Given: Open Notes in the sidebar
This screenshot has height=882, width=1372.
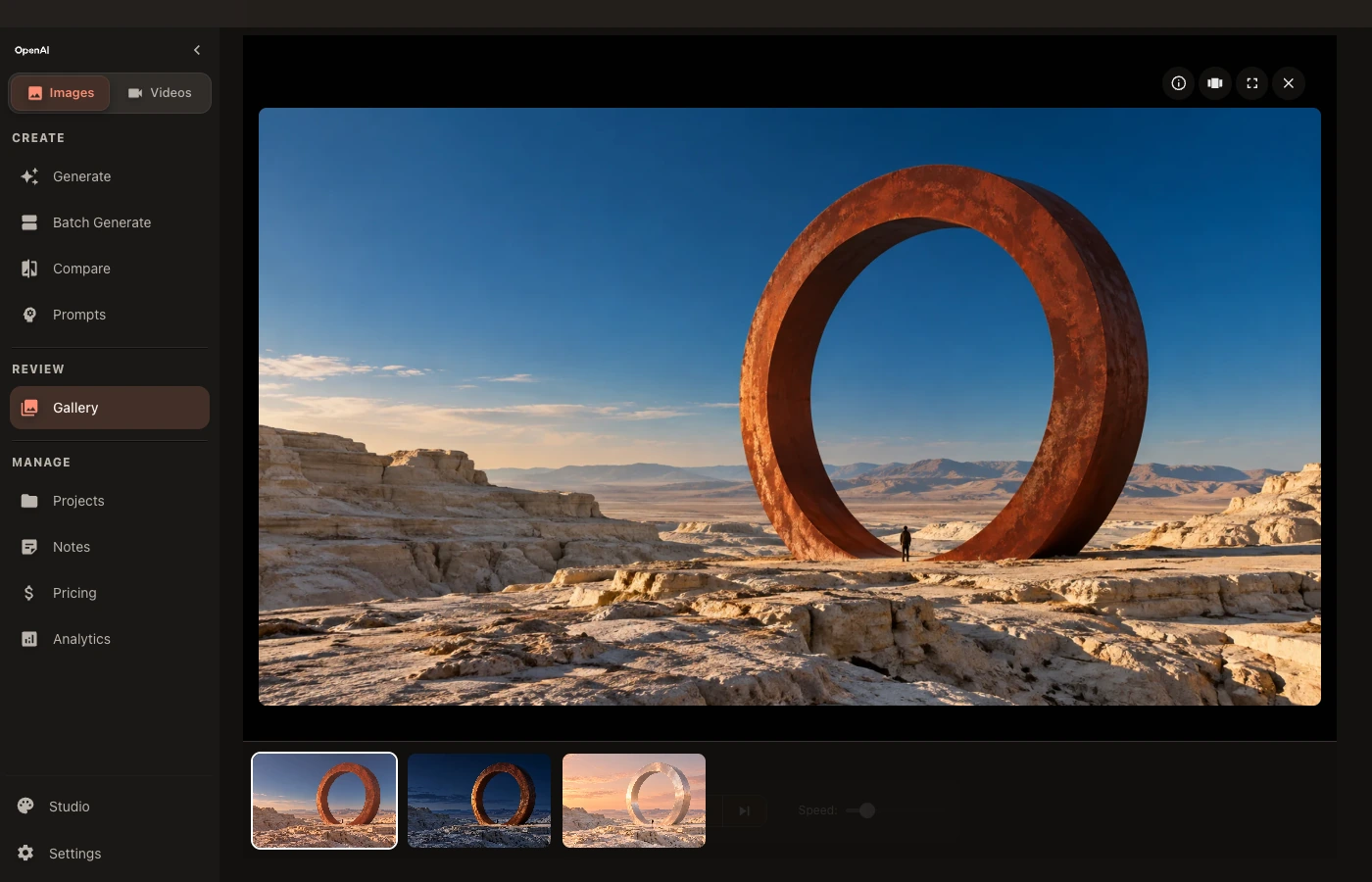Looking at the screenshot, I should coord(110,547).
